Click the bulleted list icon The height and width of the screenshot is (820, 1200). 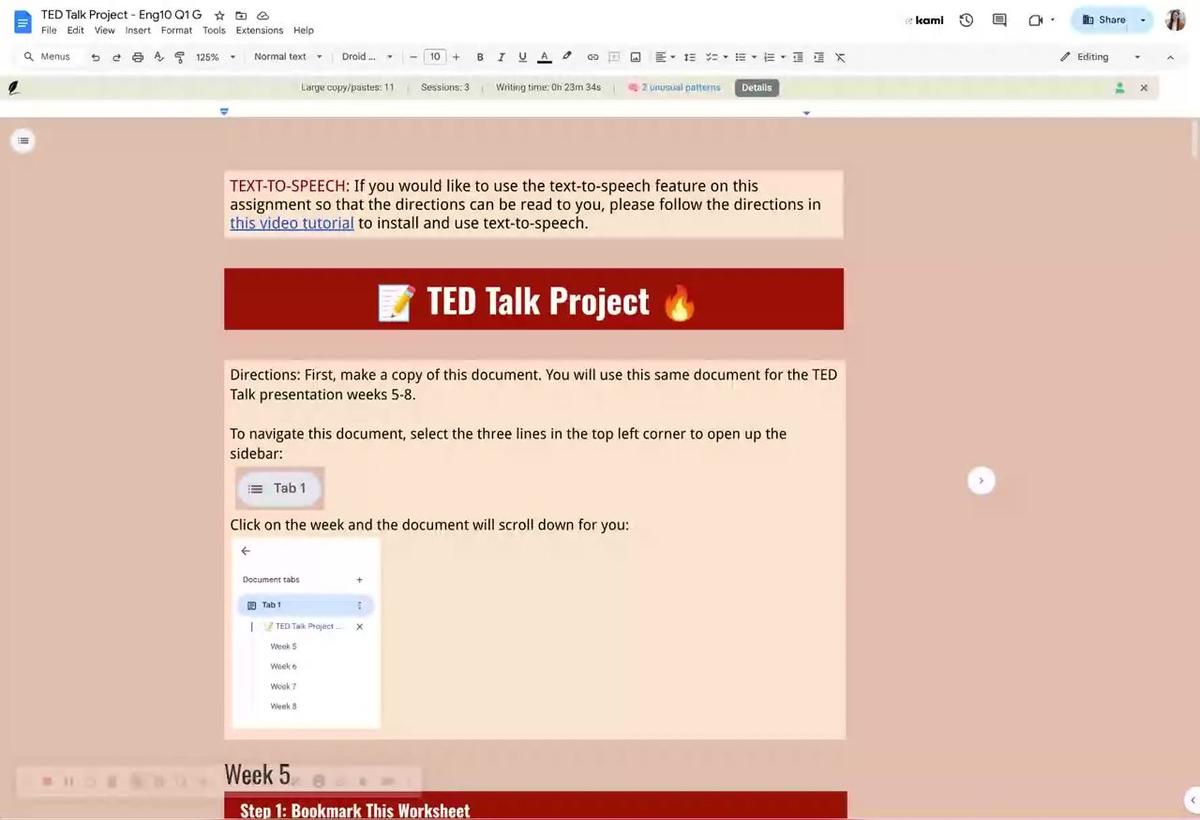click(x=740, y=57)
